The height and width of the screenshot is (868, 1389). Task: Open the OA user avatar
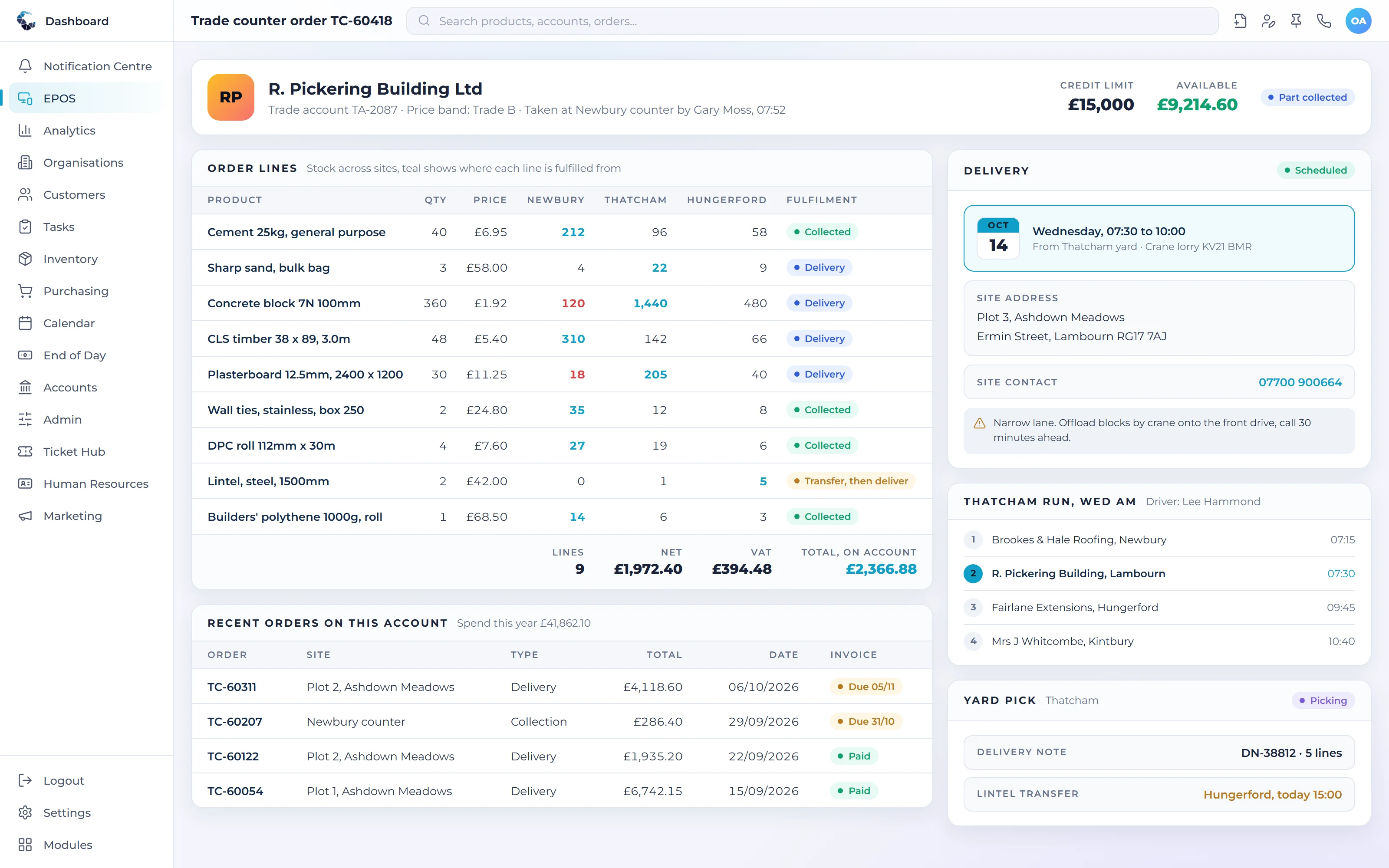pyautogui.click(x=1358, y=21)
